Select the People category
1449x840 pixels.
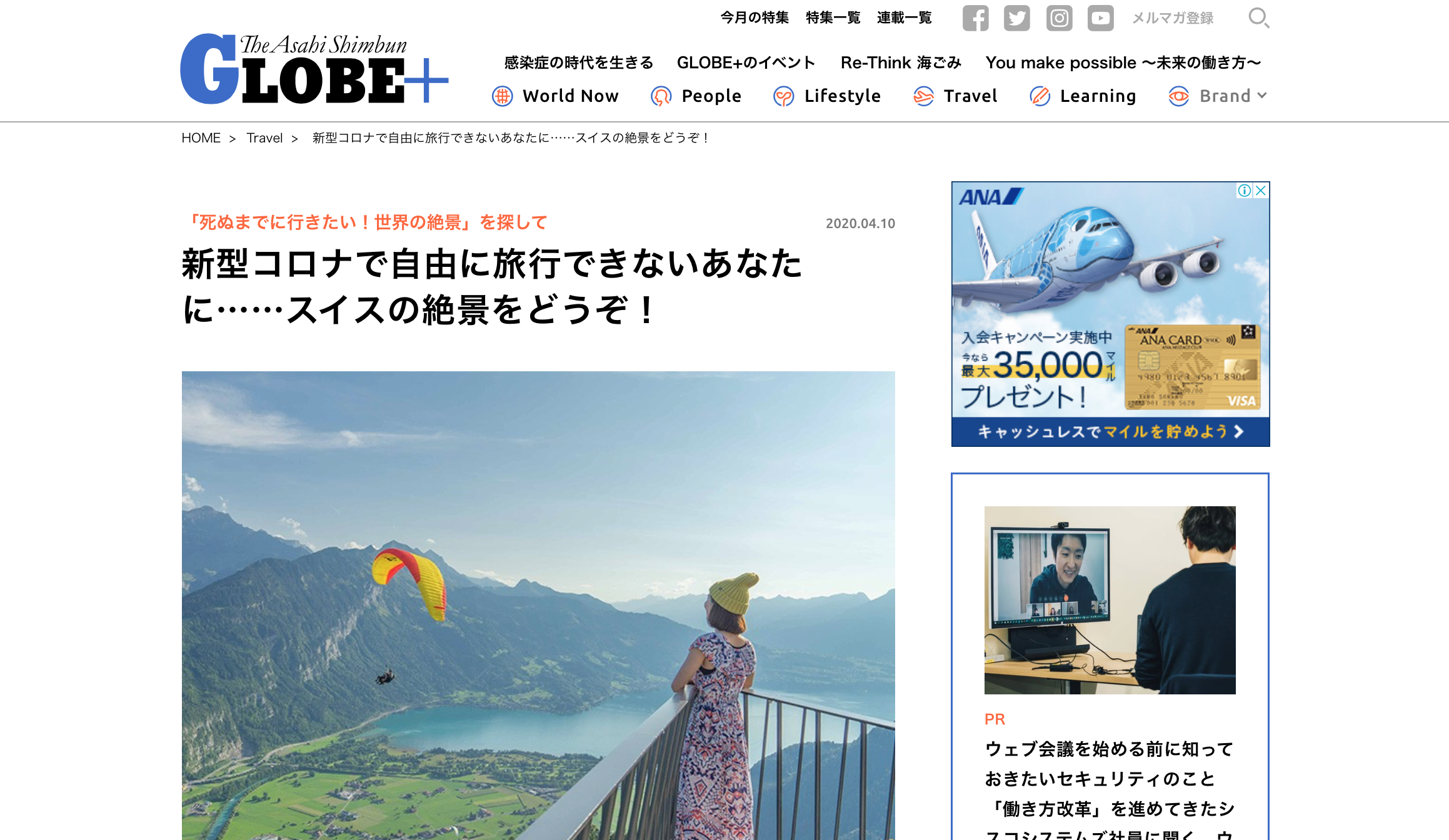pyautogui.click(x=696, y=96)
